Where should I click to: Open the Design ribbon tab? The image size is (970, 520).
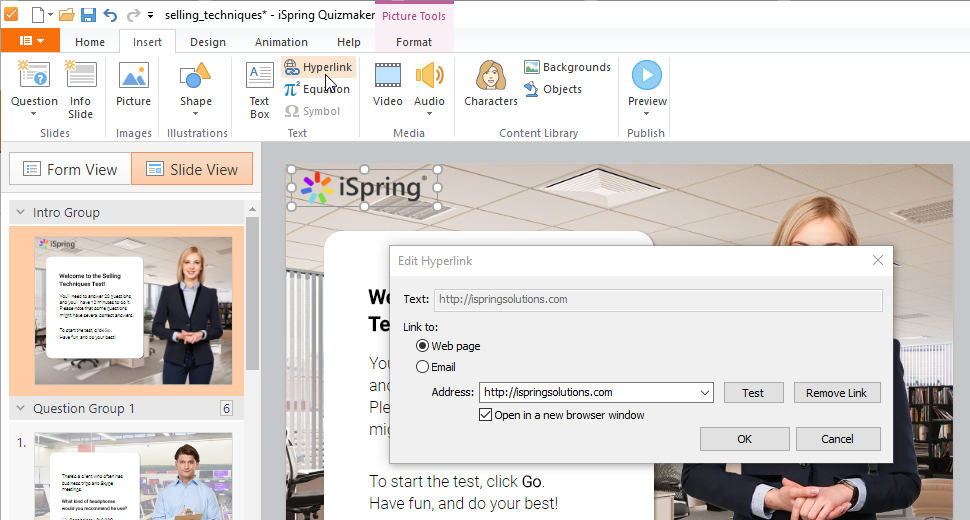208,42
